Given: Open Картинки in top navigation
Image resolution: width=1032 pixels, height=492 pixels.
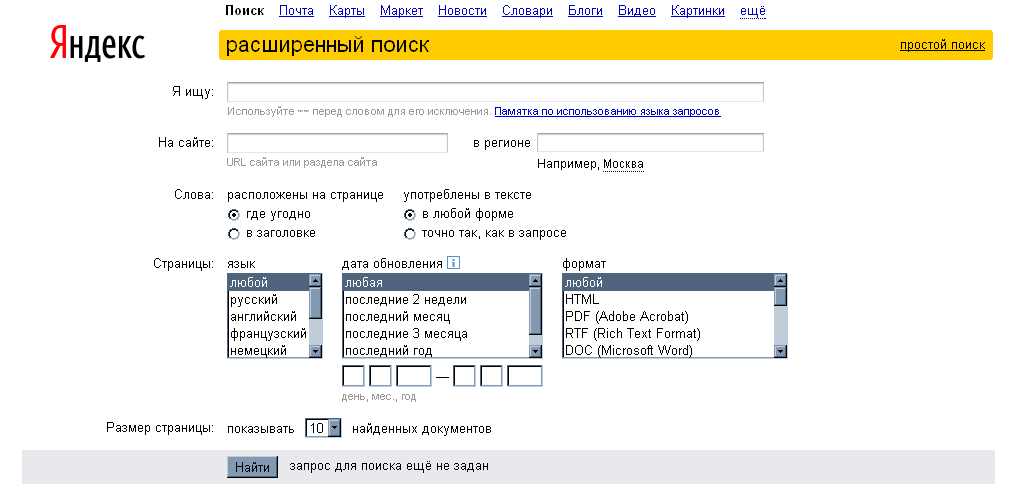Looking at the screenshot, I should [698, 11].
